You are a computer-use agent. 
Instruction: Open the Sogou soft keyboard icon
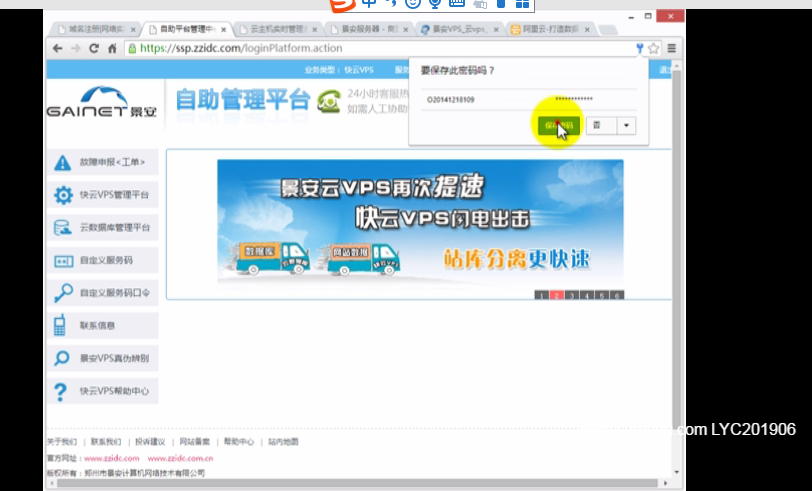tap(457, 3)
